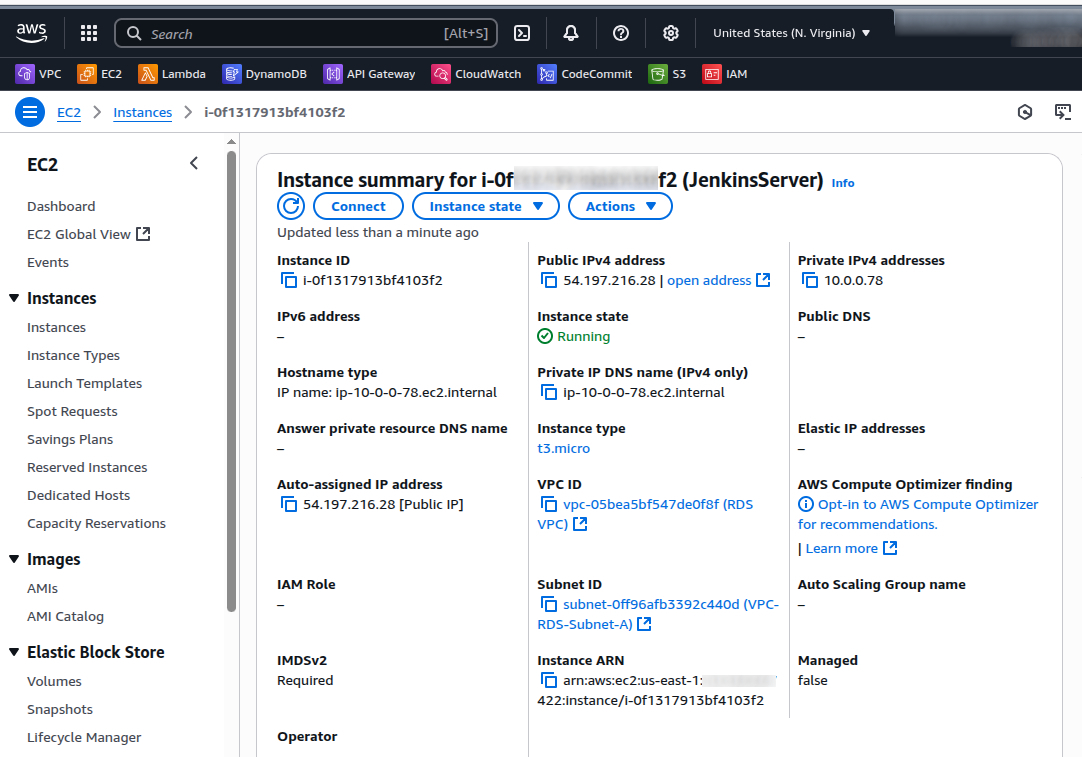Change region via N. Virginia selector

click(791, 32)
